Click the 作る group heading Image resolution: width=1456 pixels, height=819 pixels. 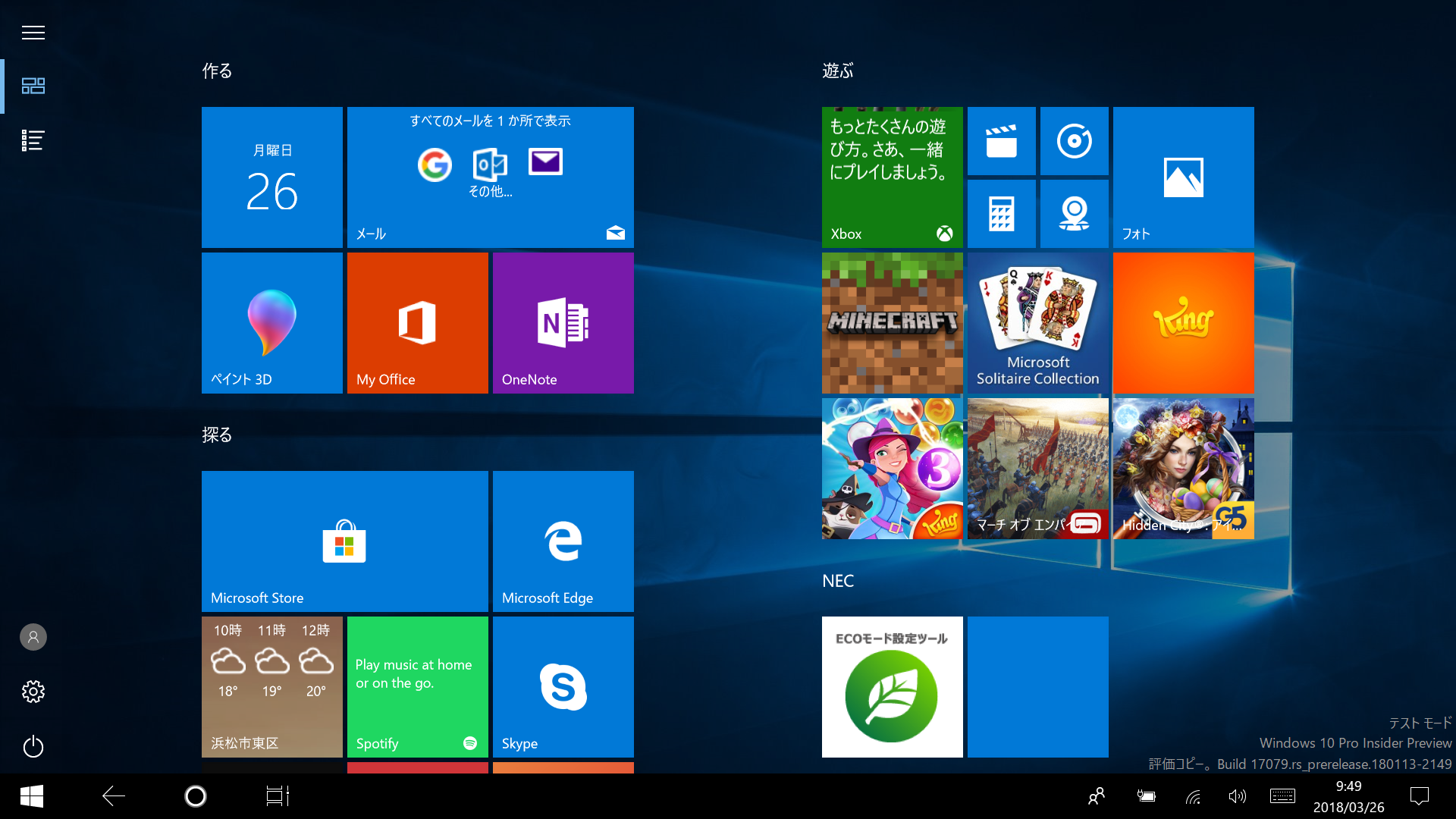[x=217, y=71]
